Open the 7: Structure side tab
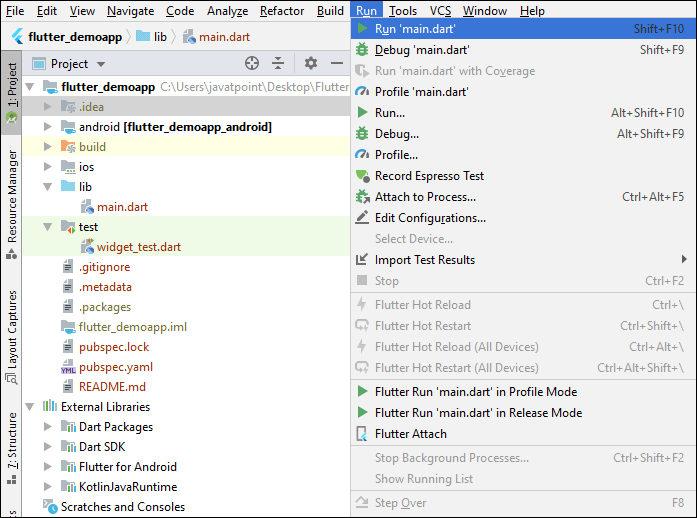This screenshot has height=518, width=697. click(12, 448)
